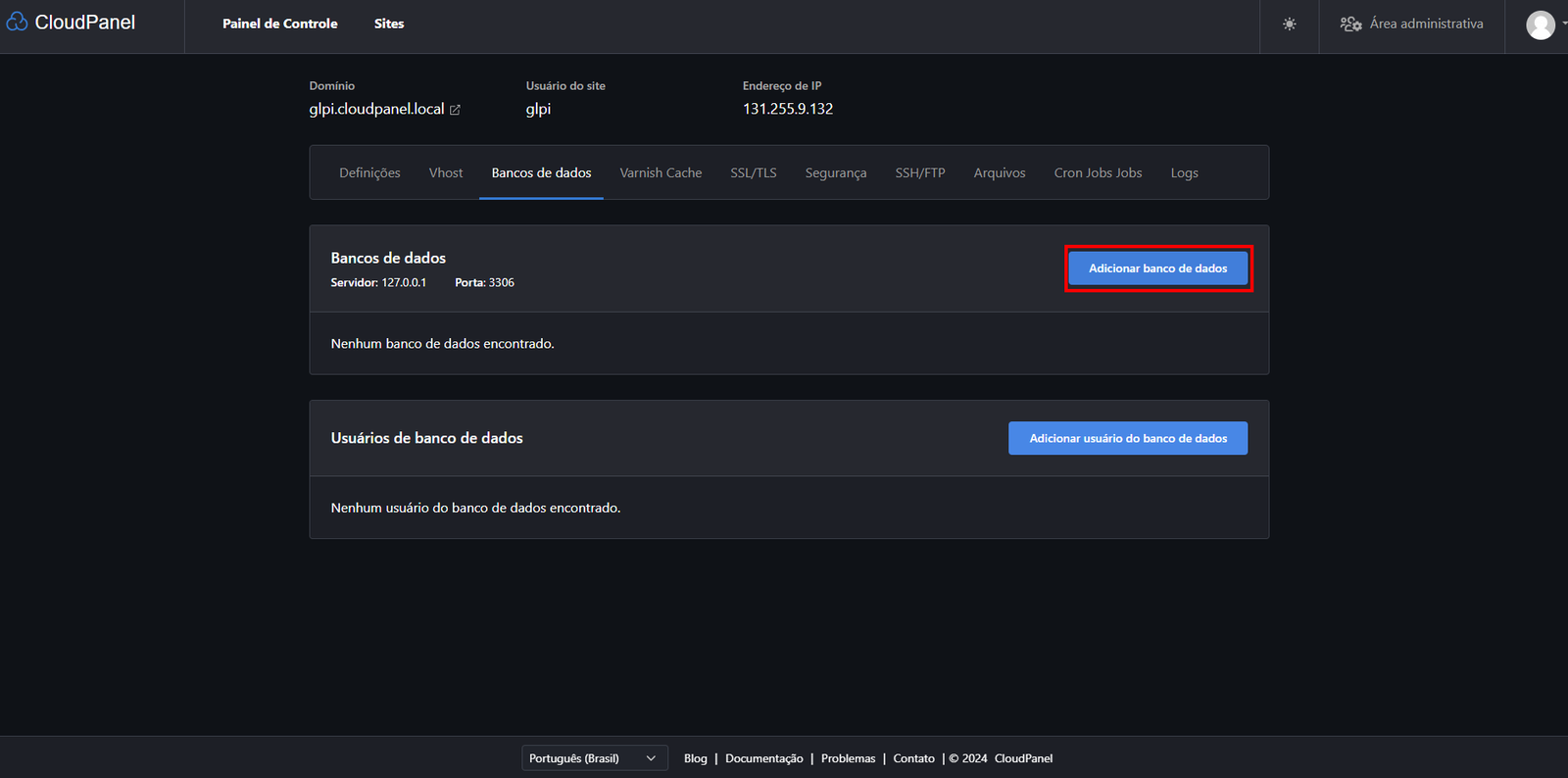
Task: Visit the Blog footer link
Action: [x=695, y=758]
